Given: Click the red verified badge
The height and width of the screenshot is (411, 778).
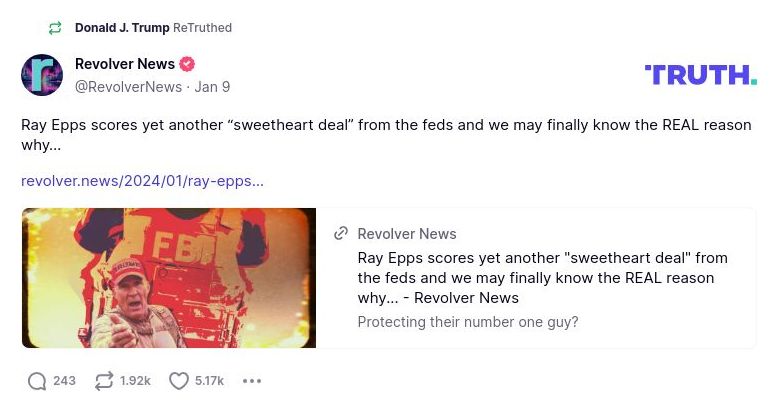Looking at the screenshot, I should click(187, 64).
